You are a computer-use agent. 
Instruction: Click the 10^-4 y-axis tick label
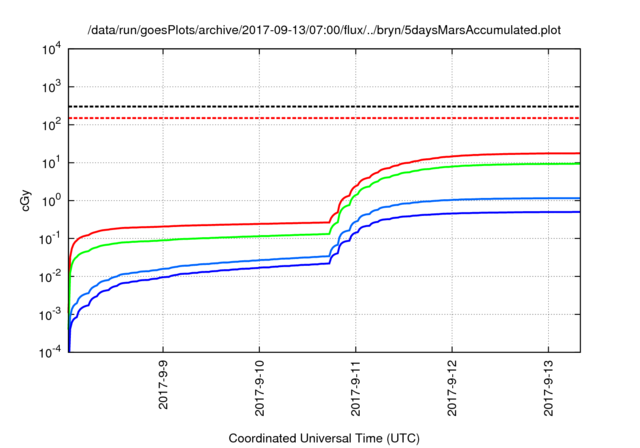click(51, 352)
